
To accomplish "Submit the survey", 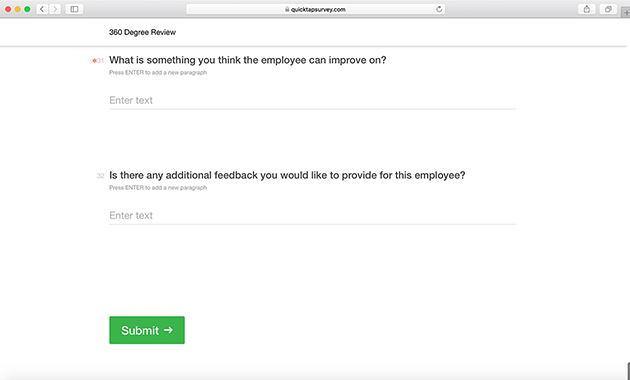I will [147, 330].
